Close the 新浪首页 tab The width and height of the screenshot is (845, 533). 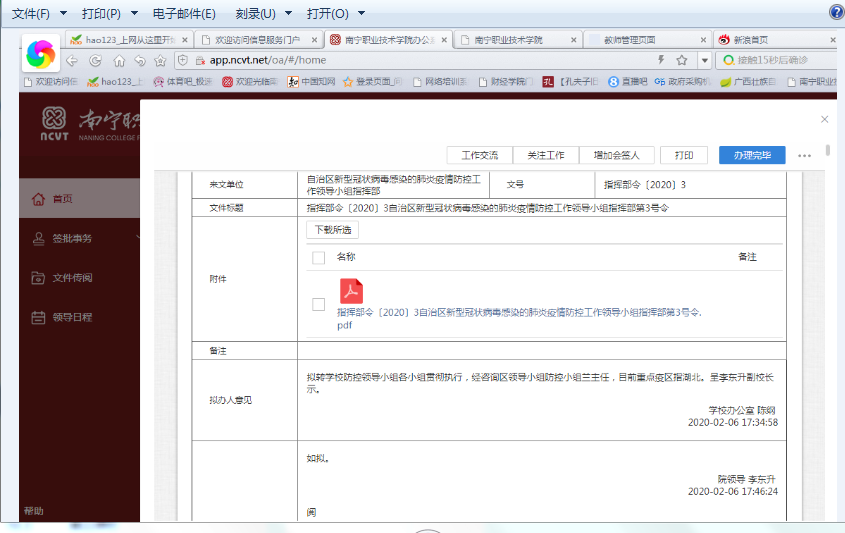[x=833, y=40]
